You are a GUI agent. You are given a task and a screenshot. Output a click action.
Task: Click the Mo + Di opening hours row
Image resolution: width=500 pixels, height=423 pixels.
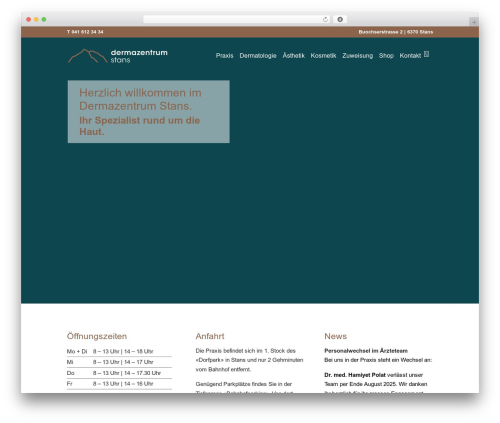[119, 351]
